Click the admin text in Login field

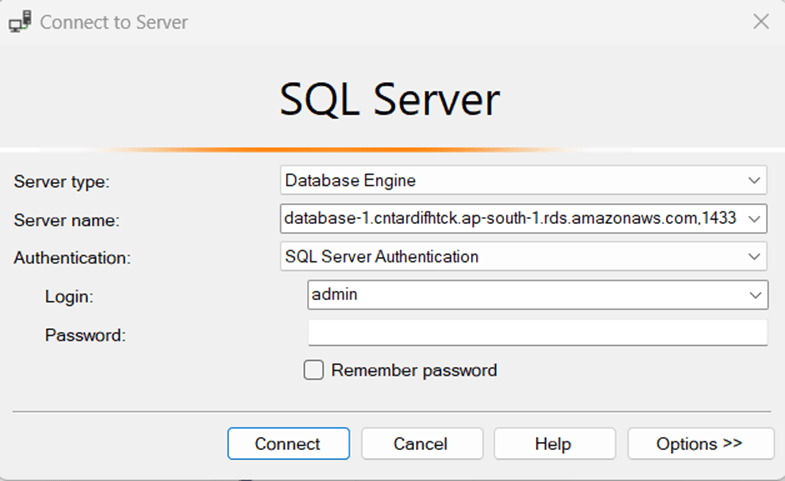pos(334,295)
